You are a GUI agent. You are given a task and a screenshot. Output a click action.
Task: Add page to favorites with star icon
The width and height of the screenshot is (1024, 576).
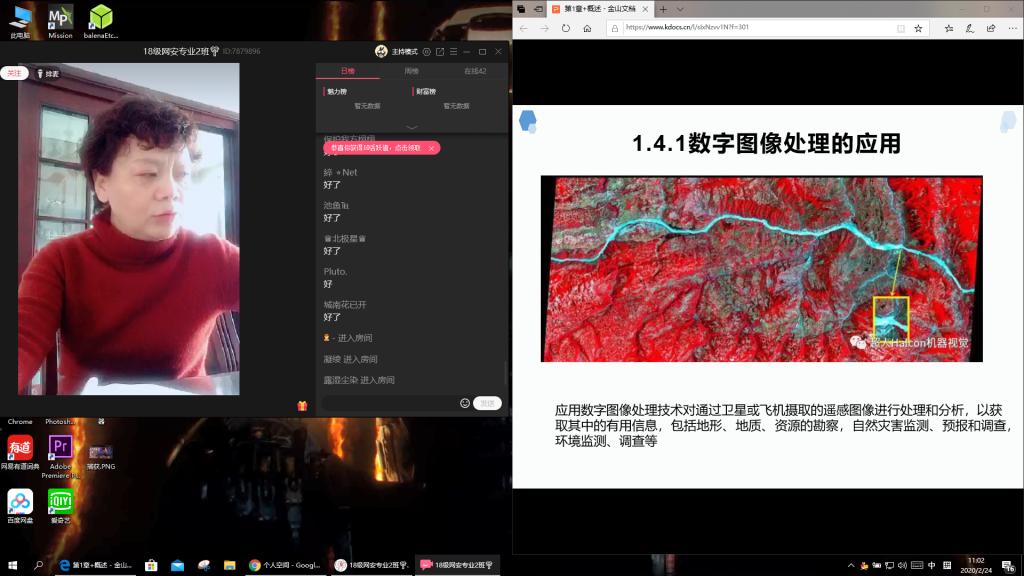(x=918, y=28)
